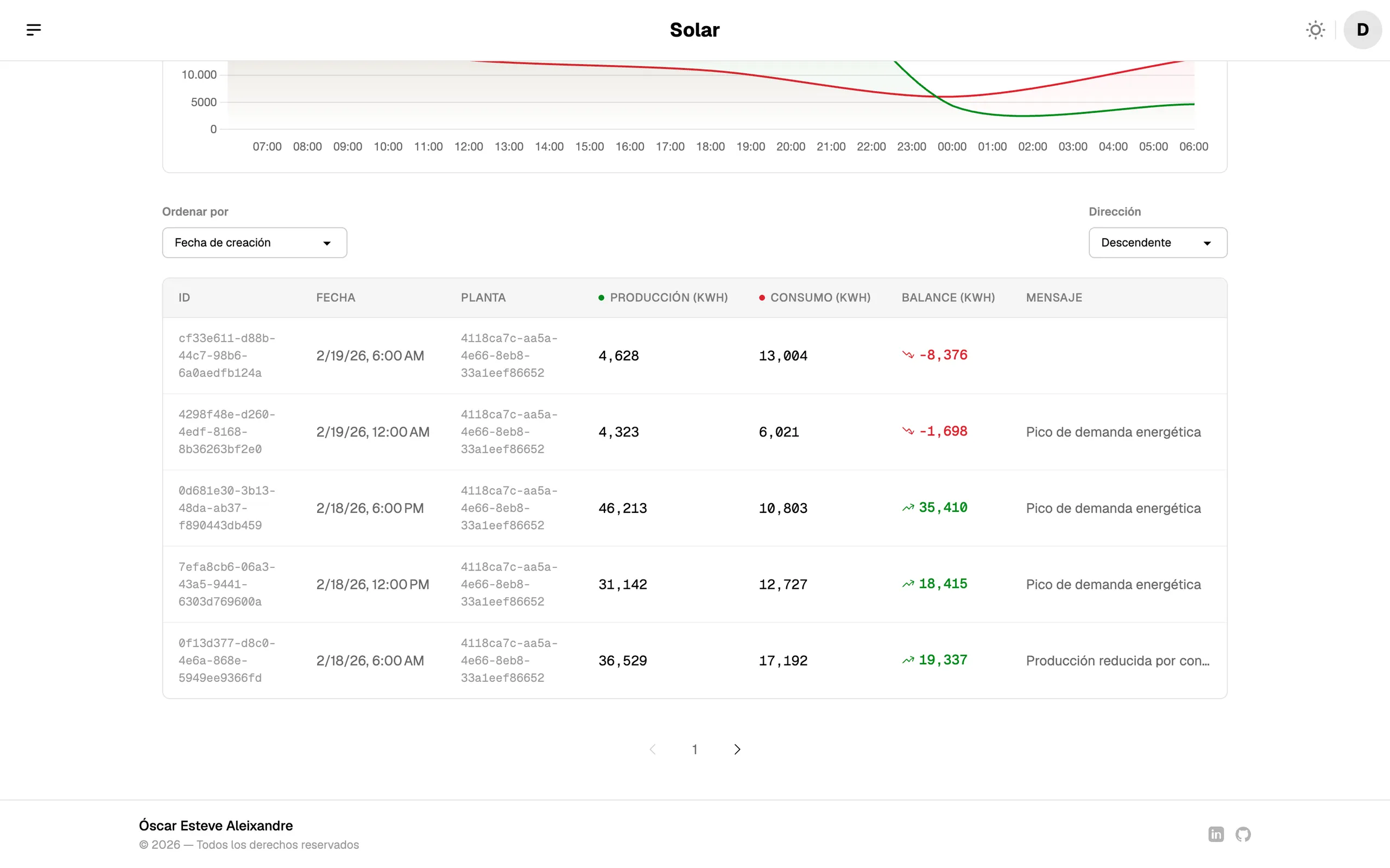Click the BALANCE (KWH) column header
Viewport: 1390px width, 868px height.
(948, 297)
